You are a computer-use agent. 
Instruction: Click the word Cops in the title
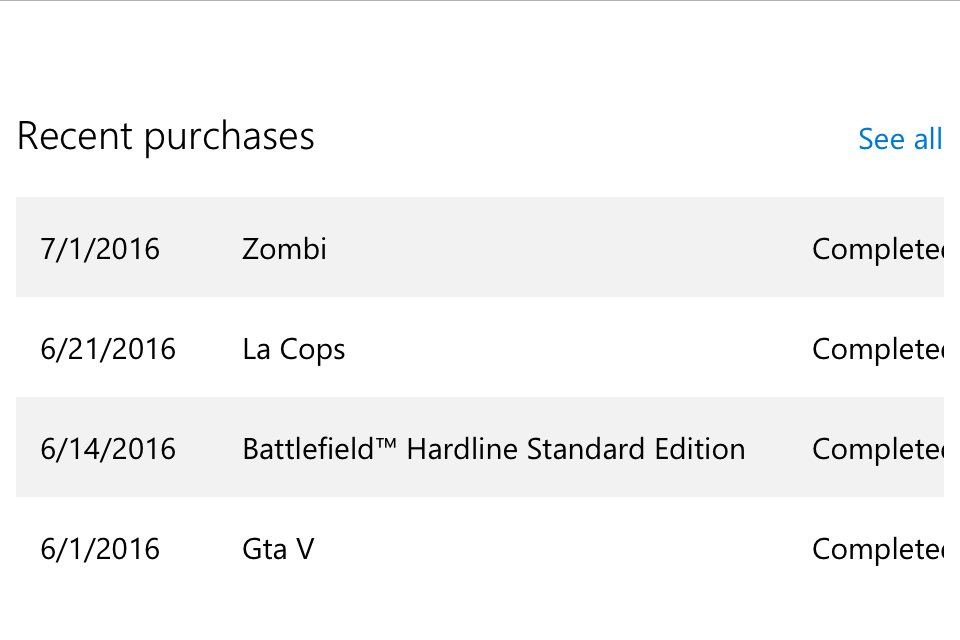click(312, 350)
